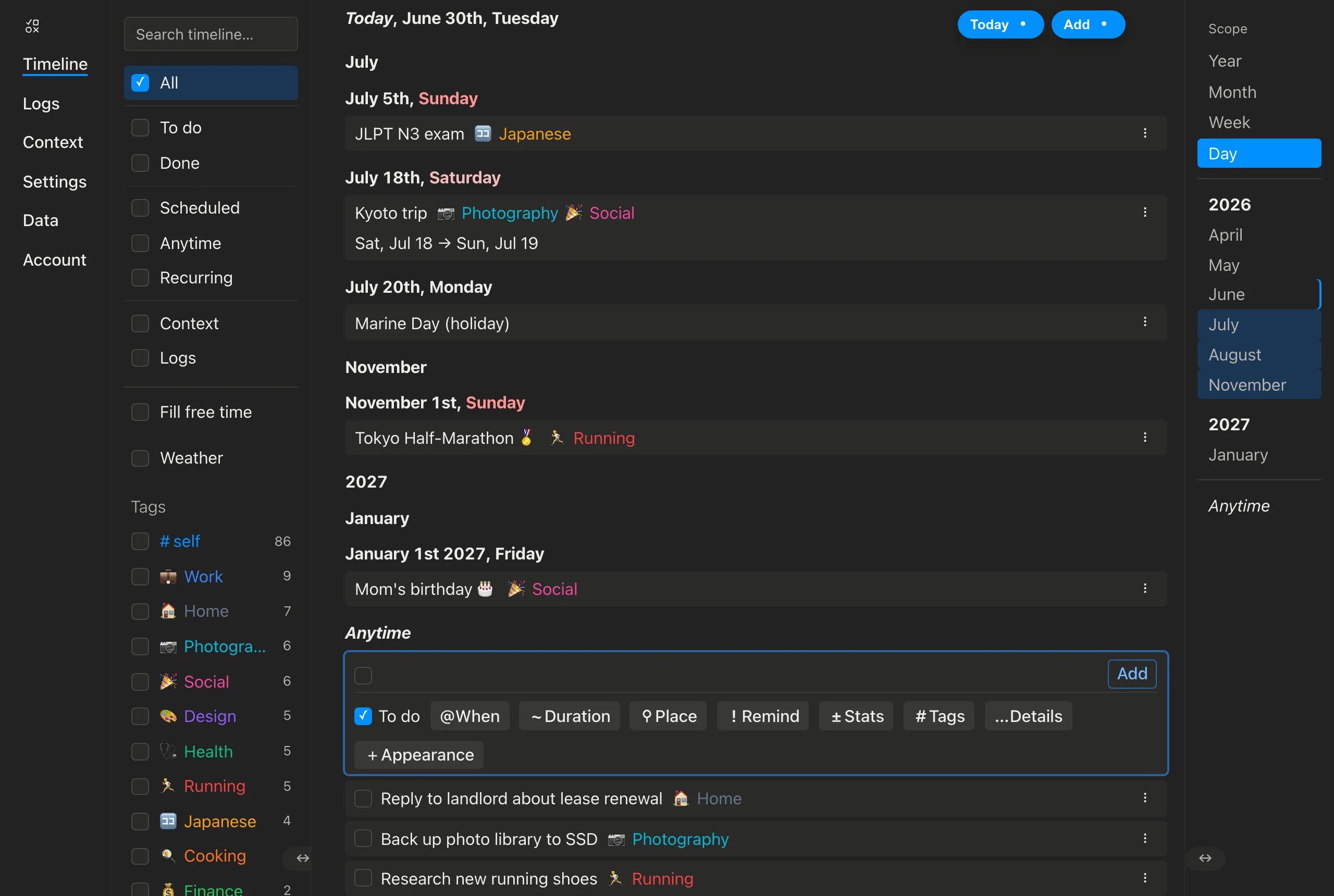
Task: Click the party popper icon on Kyoto trip
Action: pos(573,213)
